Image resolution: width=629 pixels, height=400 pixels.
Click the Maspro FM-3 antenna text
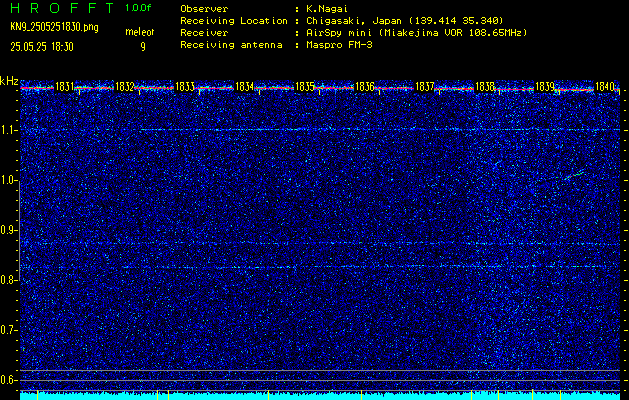pos(339,45)
